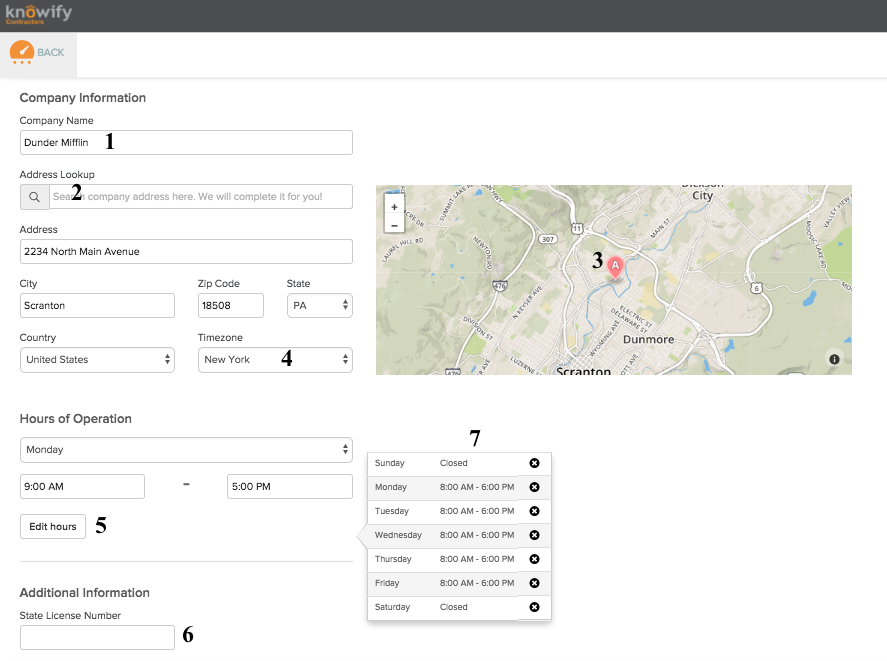Click the Dunmore label on the map
Image resolution: width=887 pixels, height=661 pixels.
point(648,340)
